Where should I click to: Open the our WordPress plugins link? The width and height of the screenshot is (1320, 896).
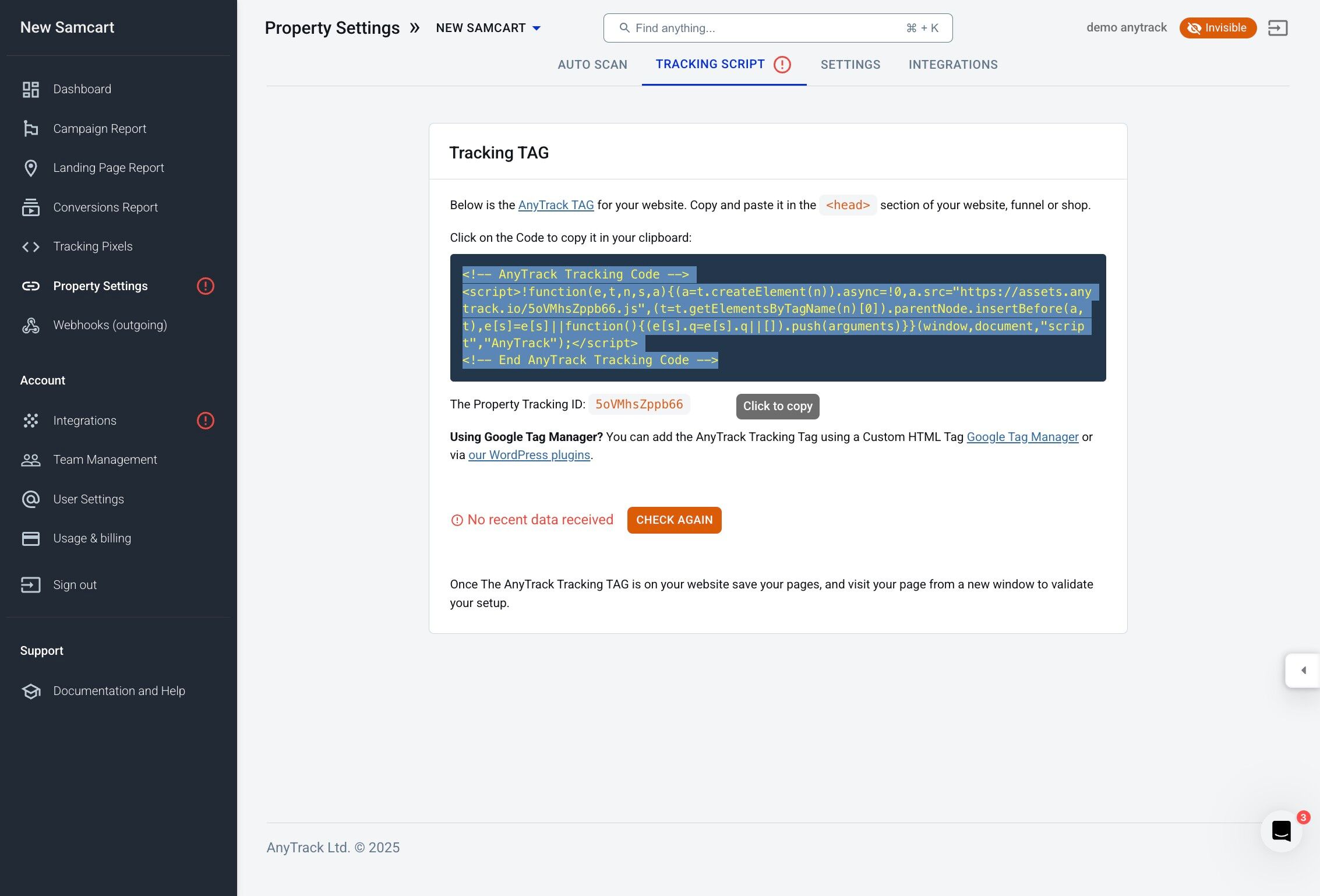[x=529, y=455]
